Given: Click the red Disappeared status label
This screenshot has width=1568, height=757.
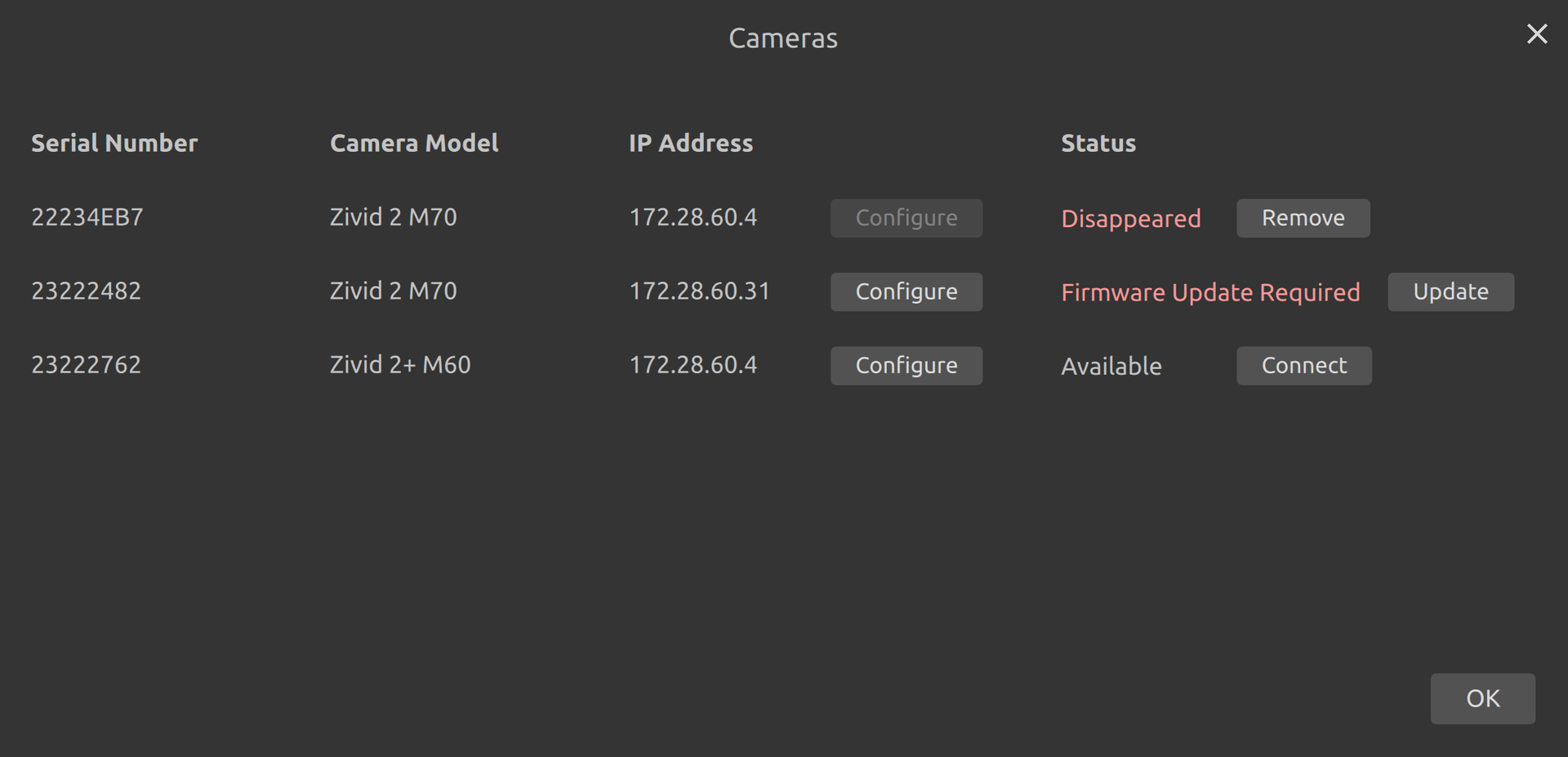Looking at the screenshot, I should click(1131, 219).
